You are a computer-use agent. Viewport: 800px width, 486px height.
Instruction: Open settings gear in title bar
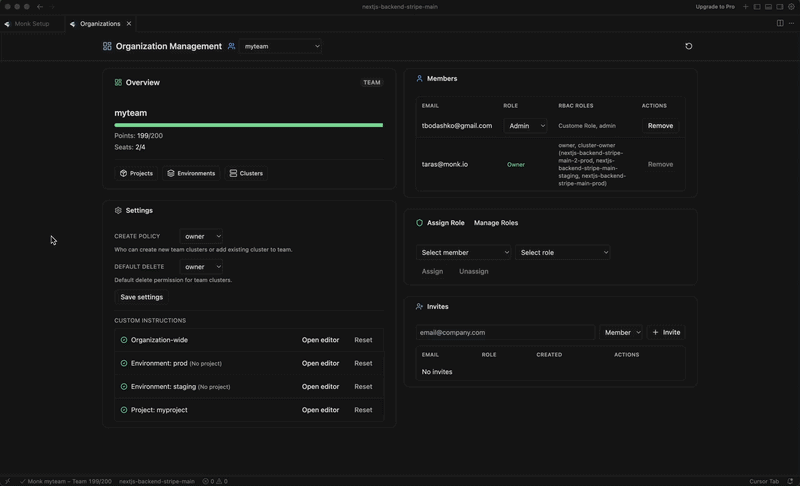click(791, 7)
